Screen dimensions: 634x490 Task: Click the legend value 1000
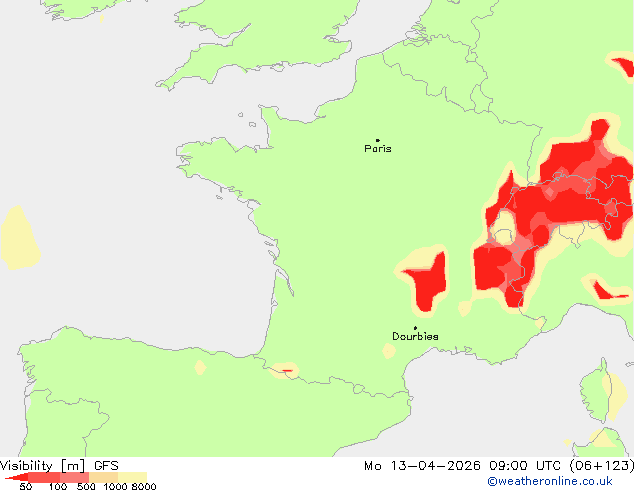[115, 486]
